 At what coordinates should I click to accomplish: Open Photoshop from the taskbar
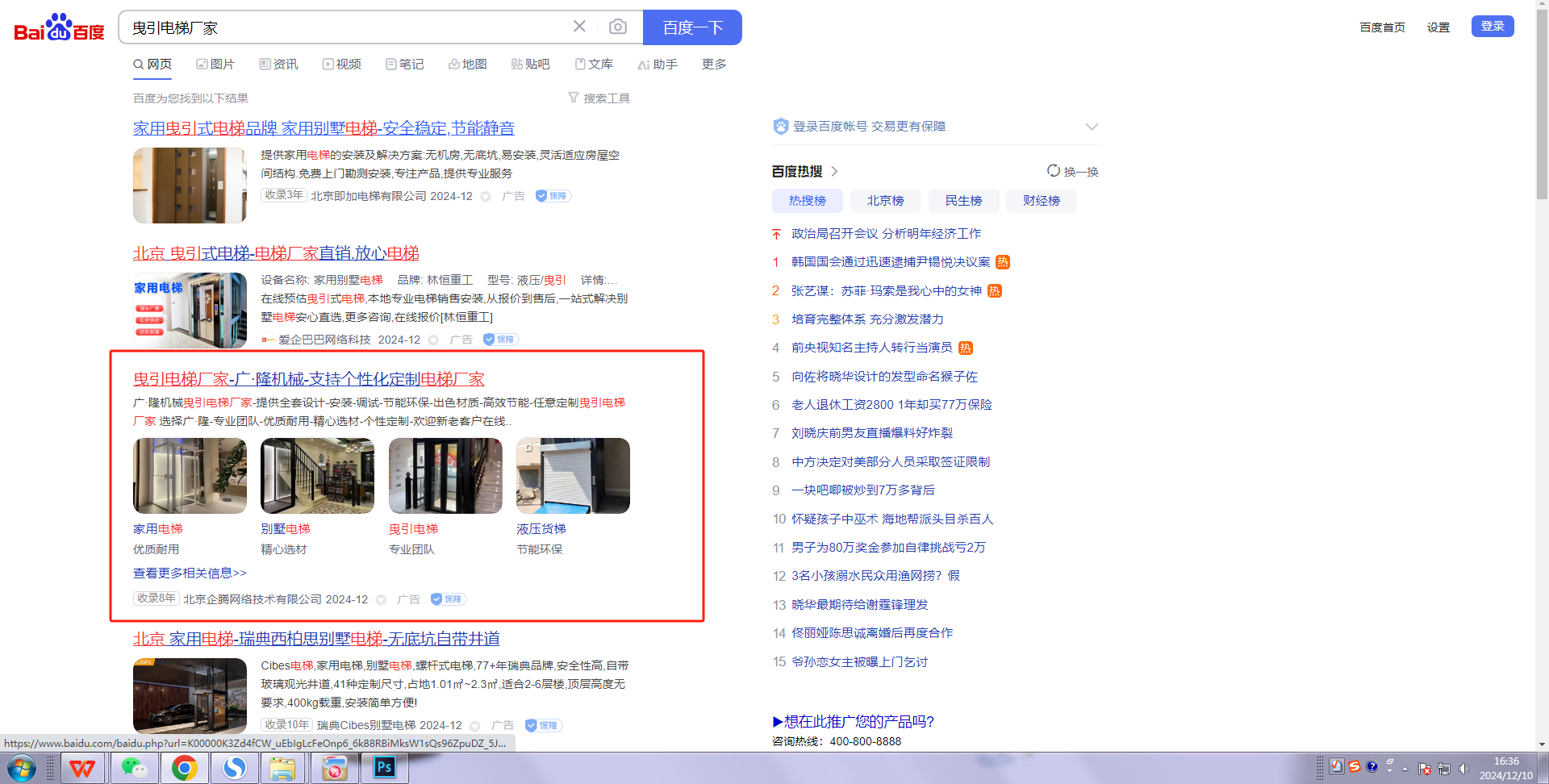[385, 769]
